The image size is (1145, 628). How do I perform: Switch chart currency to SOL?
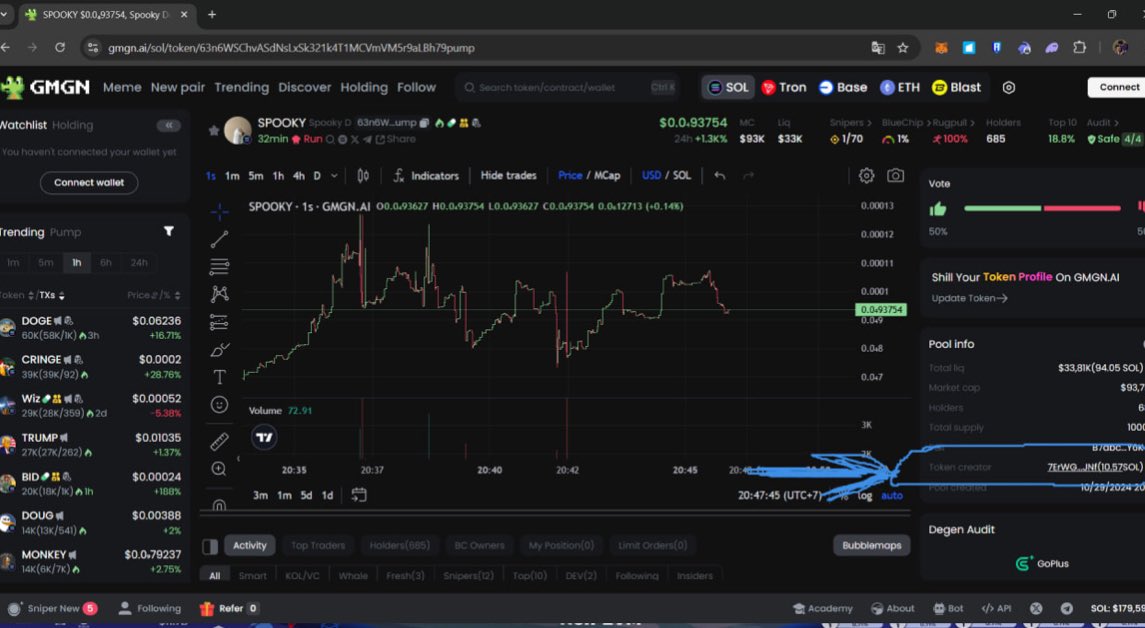click(x=681, y=175)
